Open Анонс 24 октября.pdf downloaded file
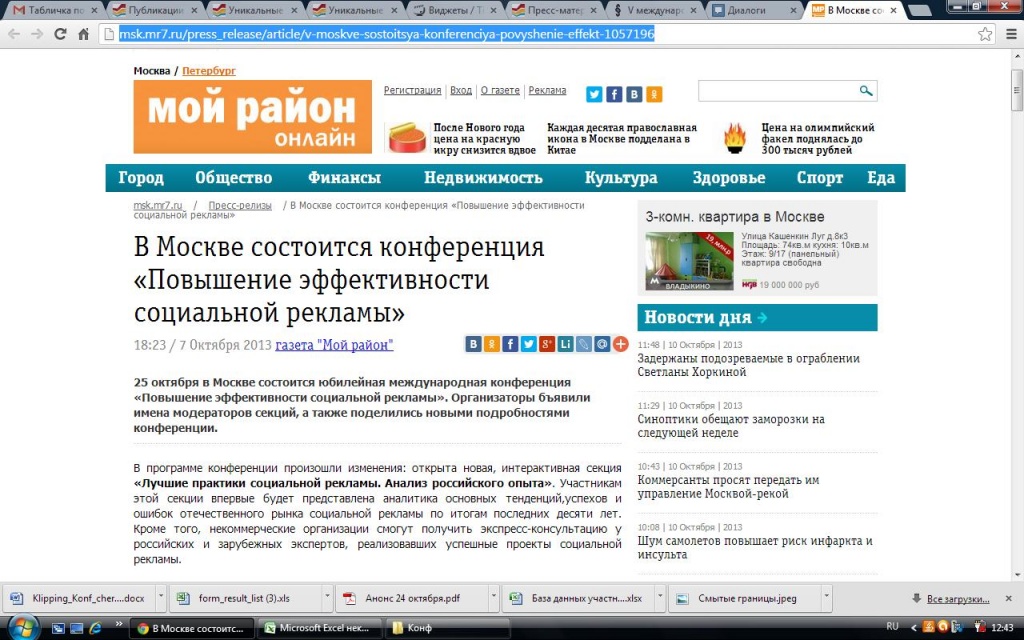Image resolution: width=1024 pixels, height=640 pixels. coord(412,598)
